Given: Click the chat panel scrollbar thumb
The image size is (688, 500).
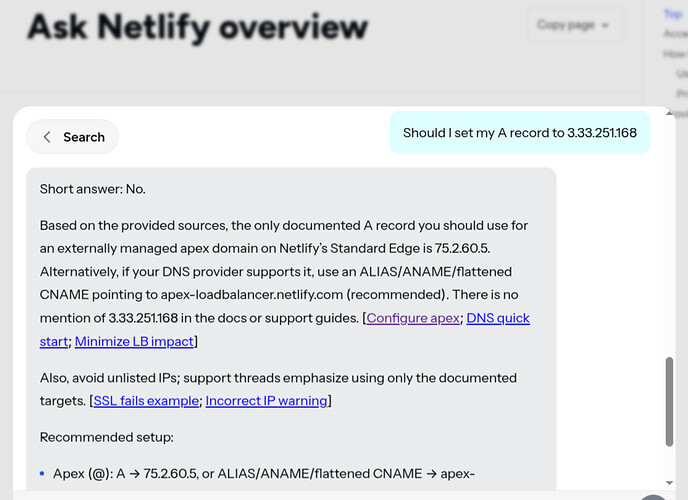Looking at the screenshot, I should (671, 402).
